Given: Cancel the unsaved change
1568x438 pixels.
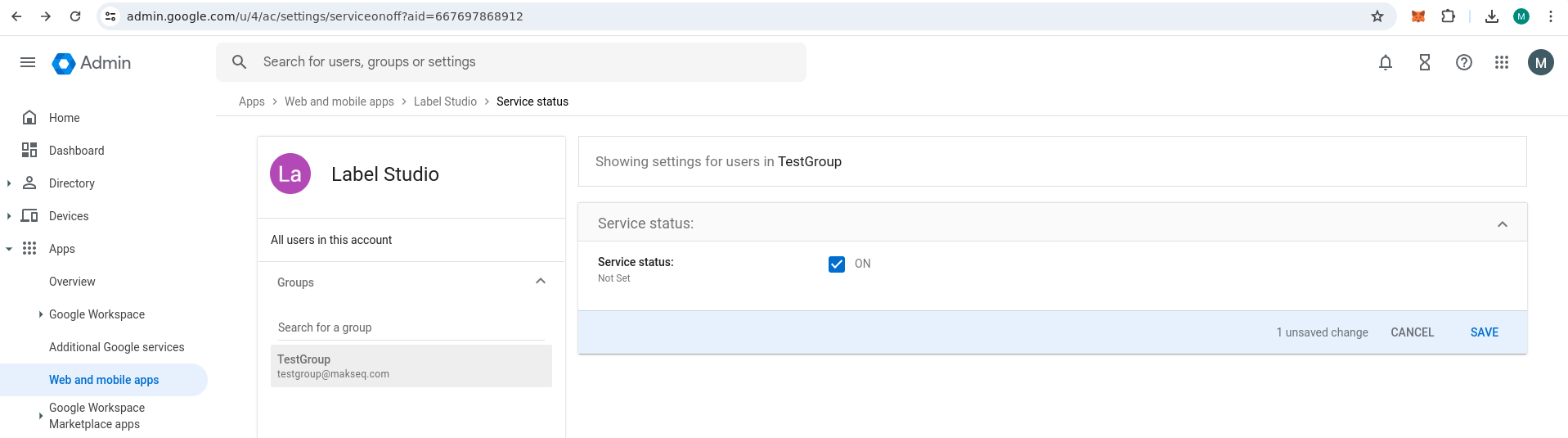Looking at the screenshot, I should 1412,332.
